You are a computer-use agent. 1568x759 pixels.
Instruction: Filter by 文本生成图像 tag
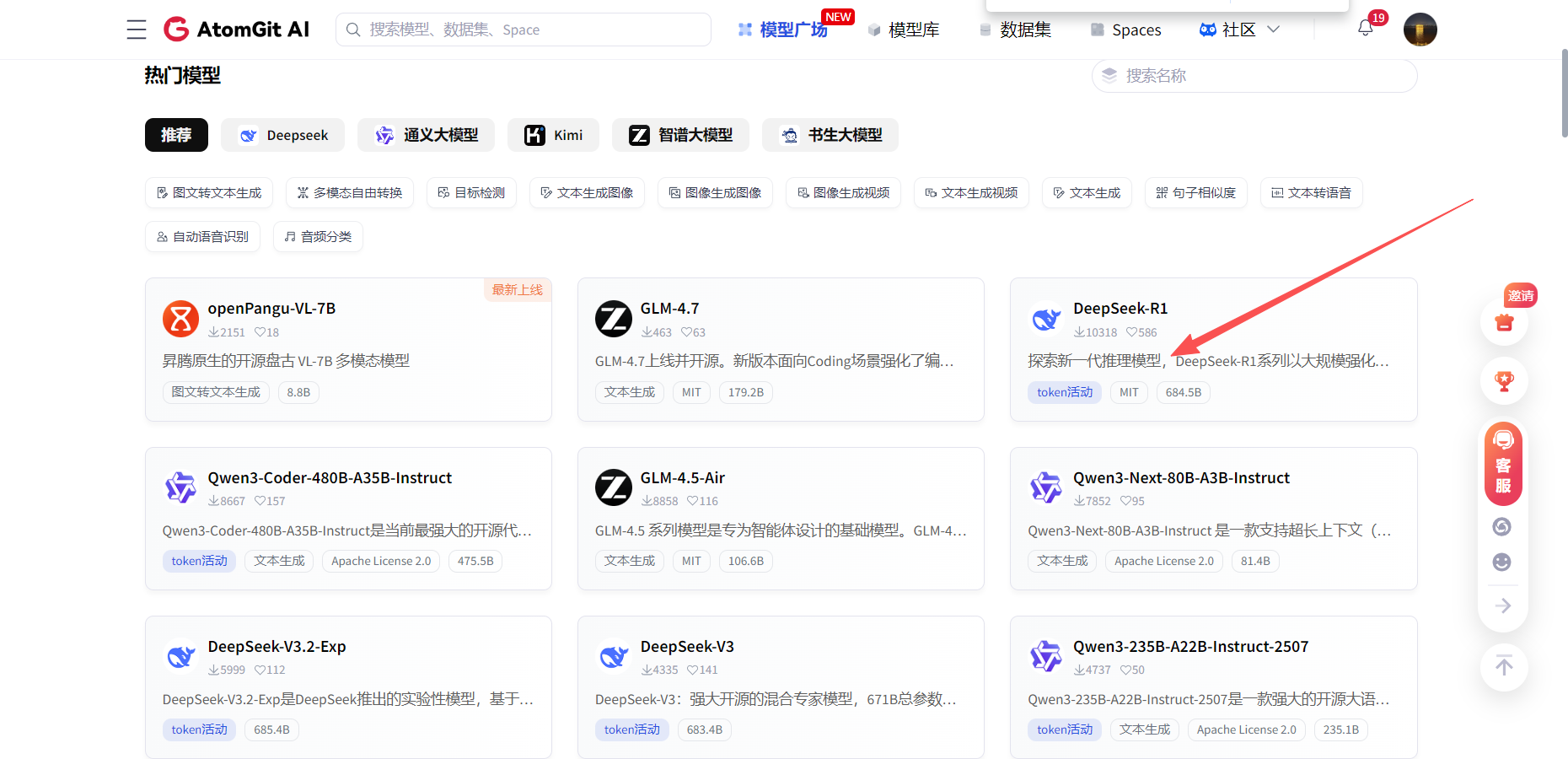coord(587,193)
